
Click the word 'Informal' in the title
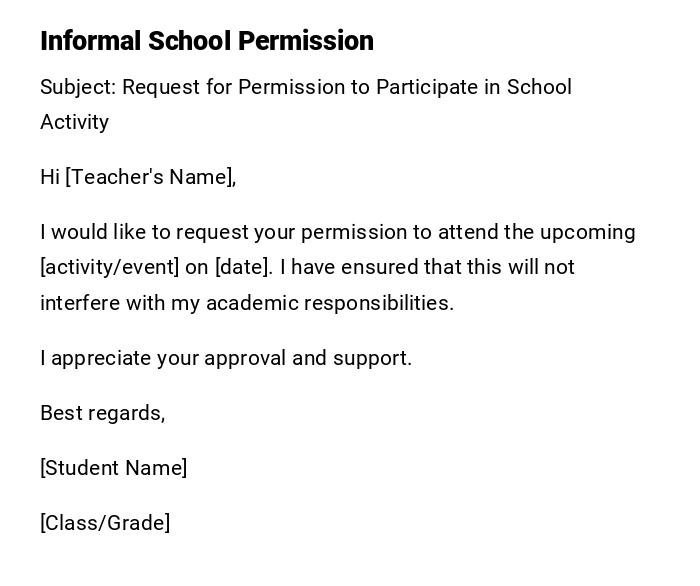pos(91,41)
